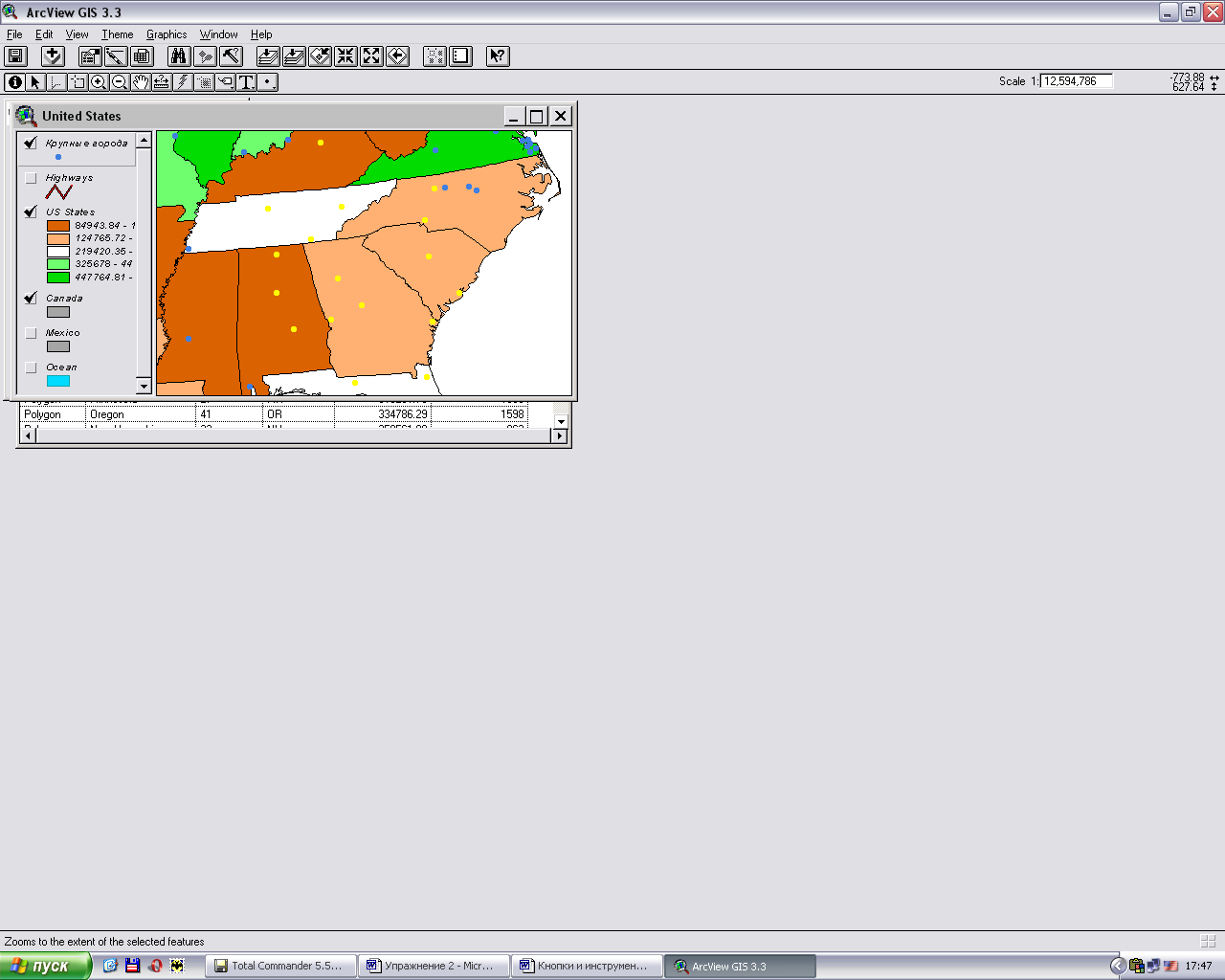The image size is (1225, 980).
Task: Click the 334786.29 table cell
Action: coord(383,414)
